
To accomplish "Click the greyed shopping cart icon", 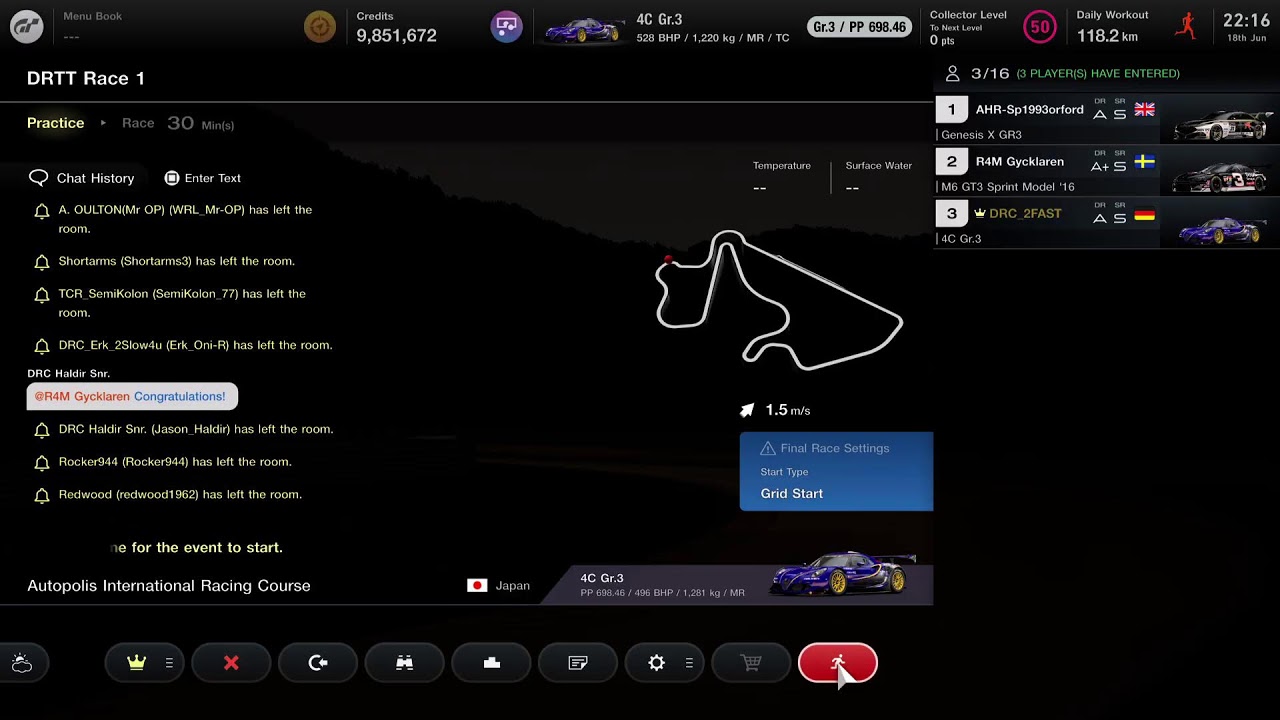I will click(x=751, y=663).
